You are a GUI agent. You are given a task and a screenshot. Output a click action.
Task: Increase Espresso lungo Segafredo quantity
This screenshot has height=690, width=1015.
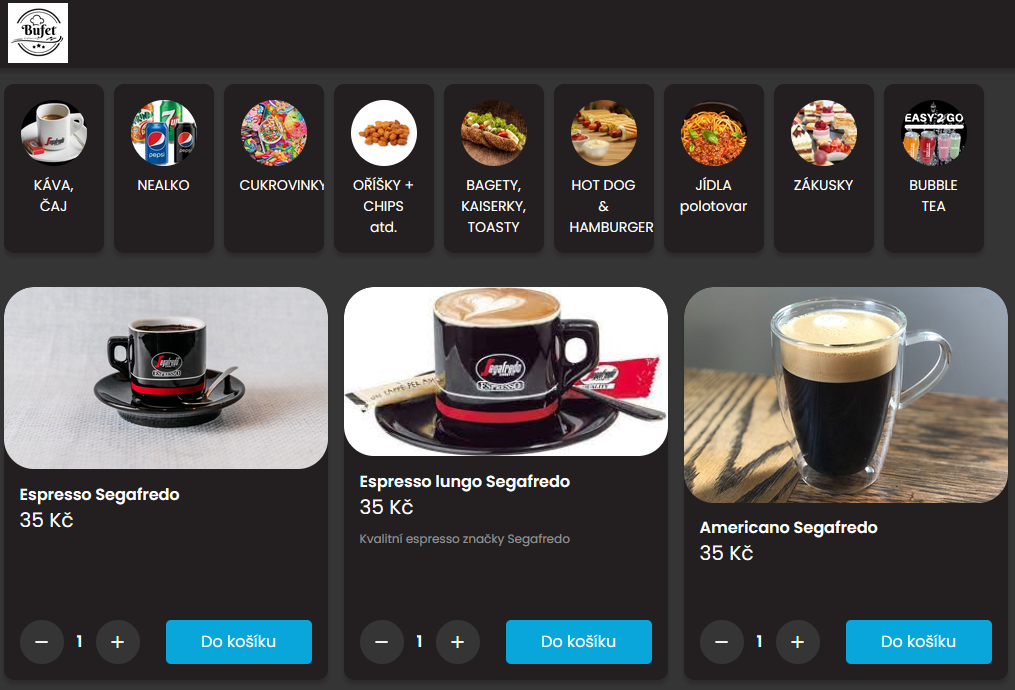click(x=458, y=642)
